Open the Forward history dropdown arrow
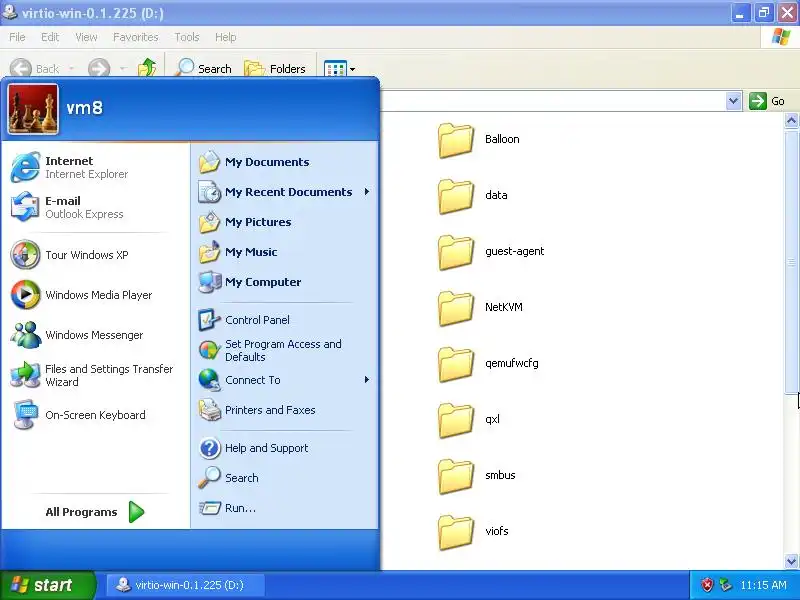This screenshot has height=600, width=800. pos(122,68)
